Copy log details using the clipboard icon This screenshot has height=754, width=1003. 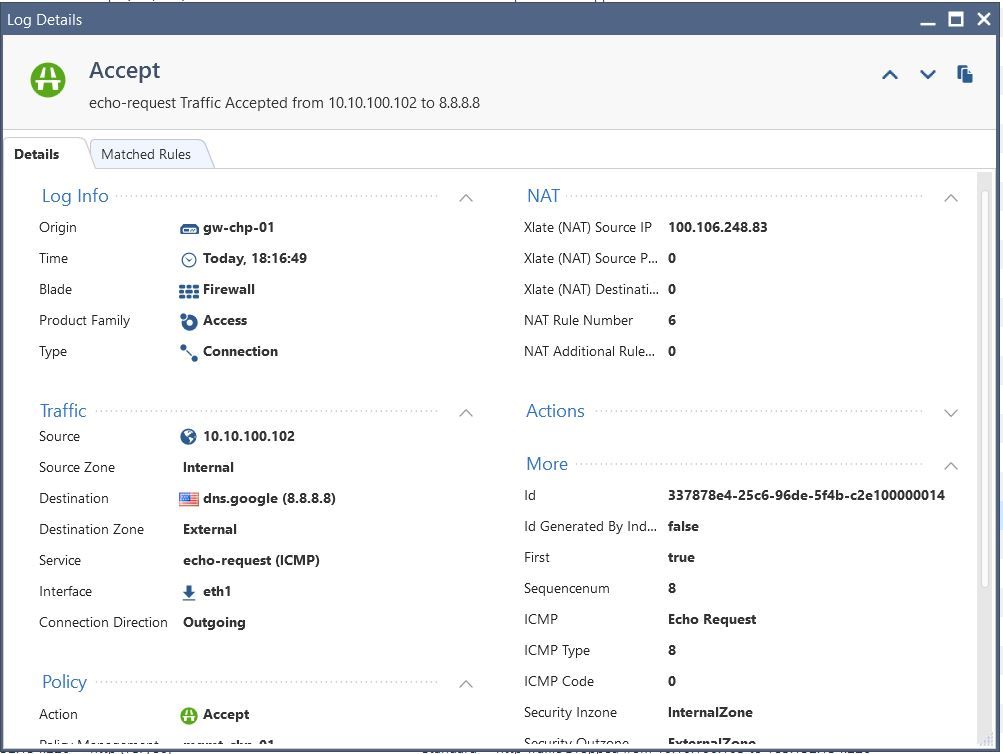coord(965,75)
